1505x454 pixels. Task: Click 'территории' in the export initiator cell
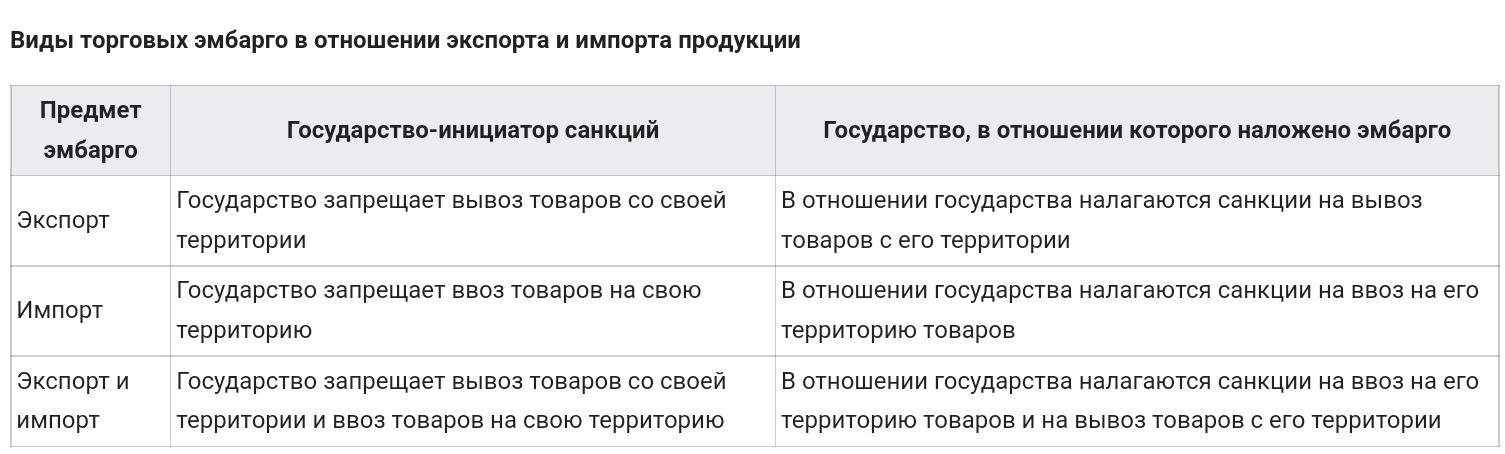pos(242,240)
